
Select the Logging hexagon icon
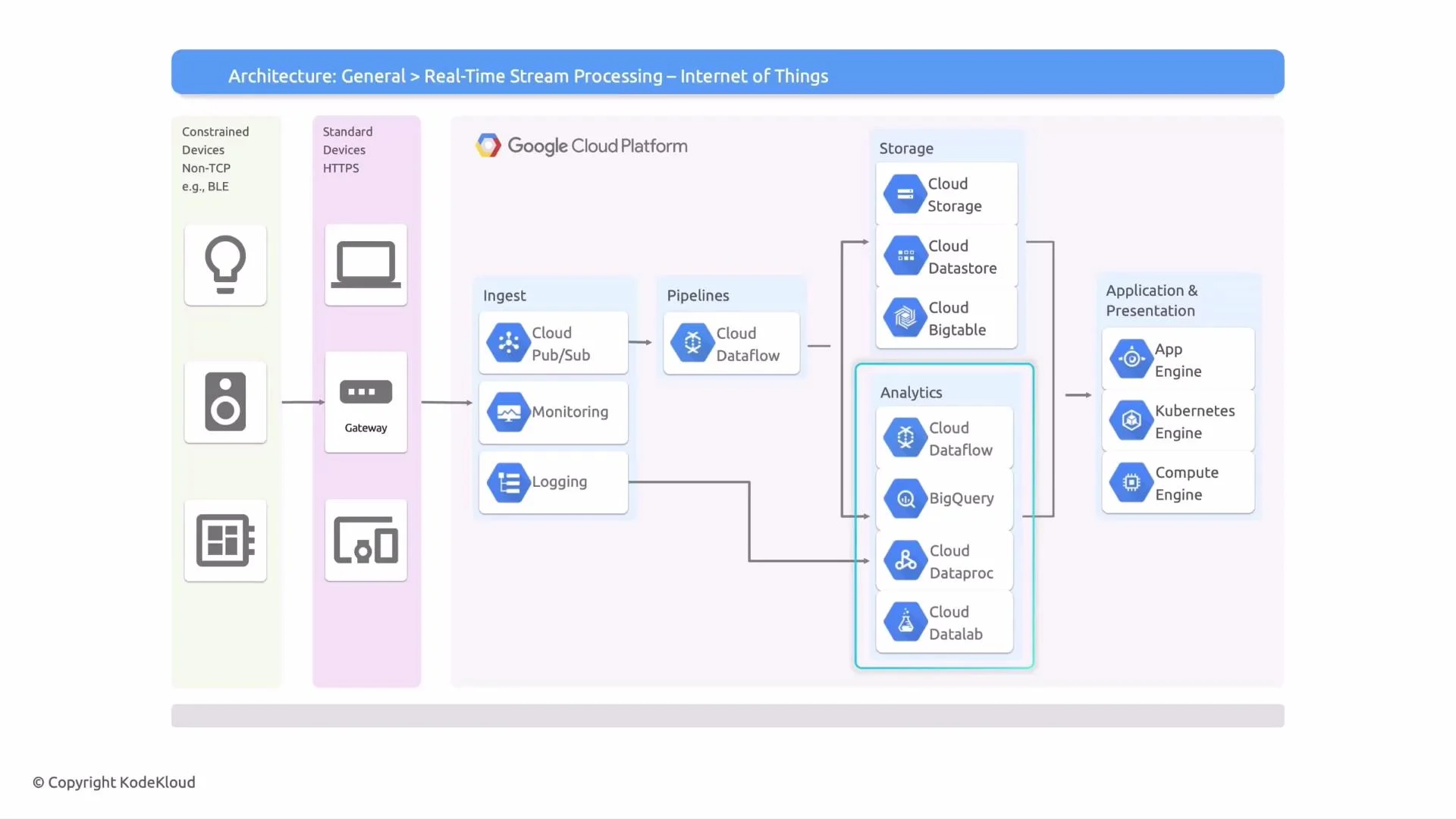(508, 482)
